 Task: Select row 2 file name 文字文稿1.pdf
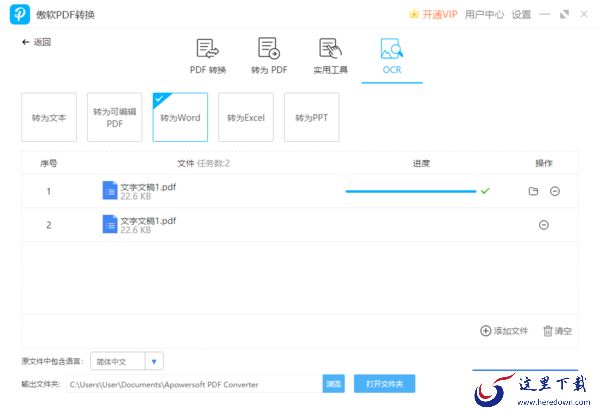(148, 221)
